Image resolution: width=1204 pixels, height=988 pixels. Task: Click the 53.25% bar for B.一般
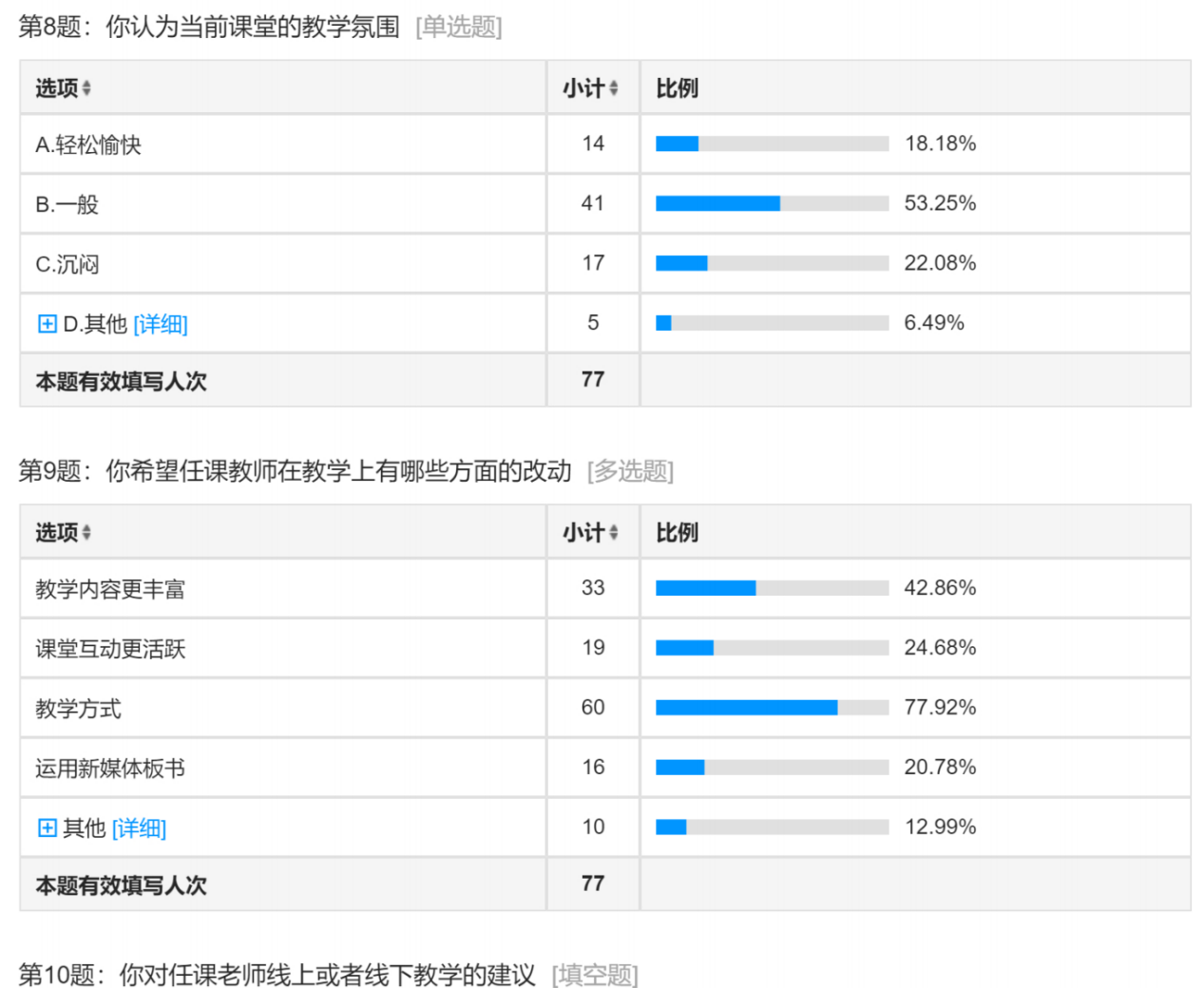pyautogui.click(x=772, y=203)
